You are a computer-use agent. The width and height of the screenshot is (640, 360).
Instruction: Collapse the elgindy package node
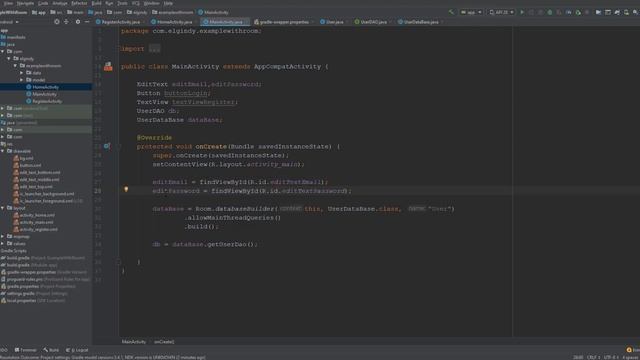tap(9, 59)
